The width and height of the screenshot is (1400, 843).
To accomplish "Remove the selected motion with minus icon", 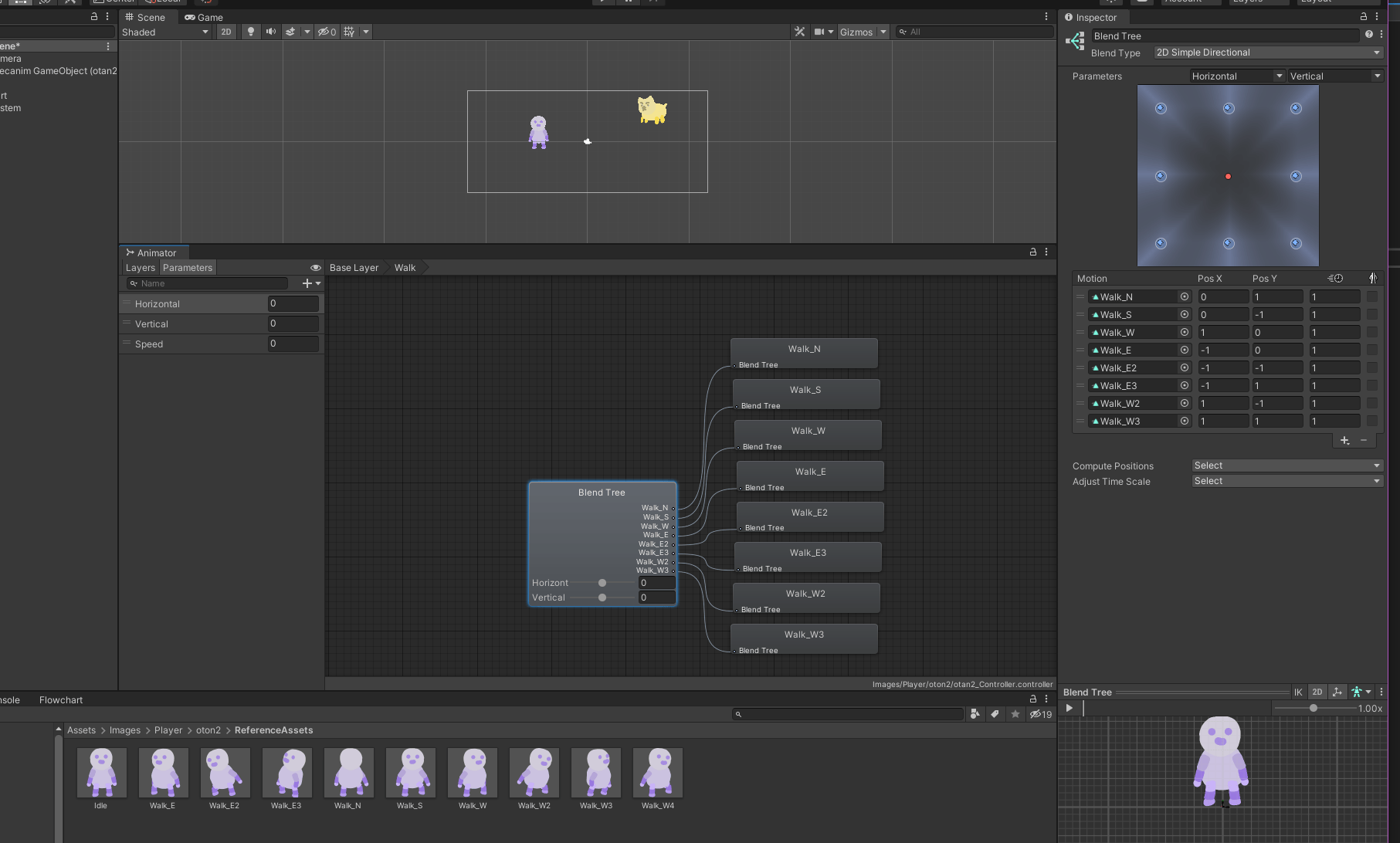I will click(x=1364, y=440).
